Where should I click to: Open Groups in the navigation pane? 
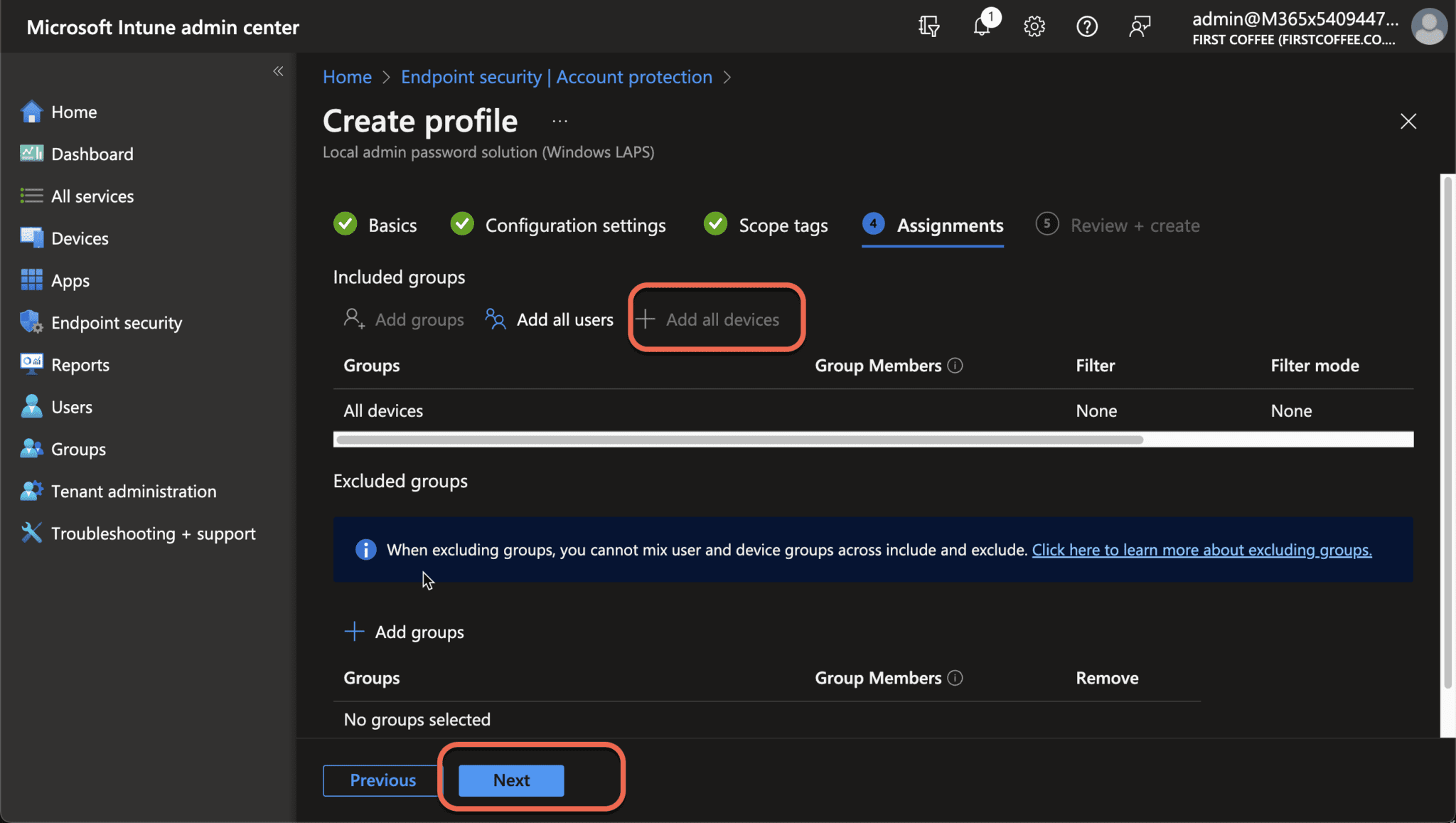pos(78,448)
